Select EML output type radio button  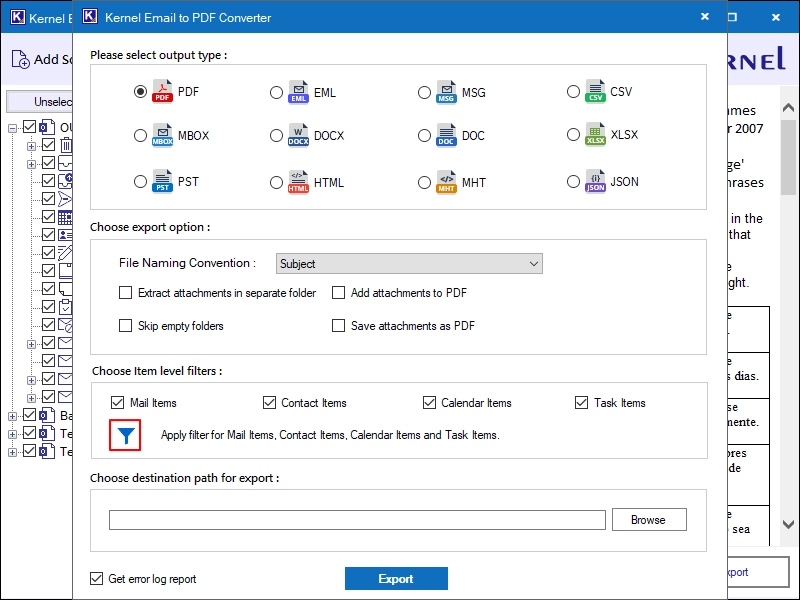(x=276, y=92)
